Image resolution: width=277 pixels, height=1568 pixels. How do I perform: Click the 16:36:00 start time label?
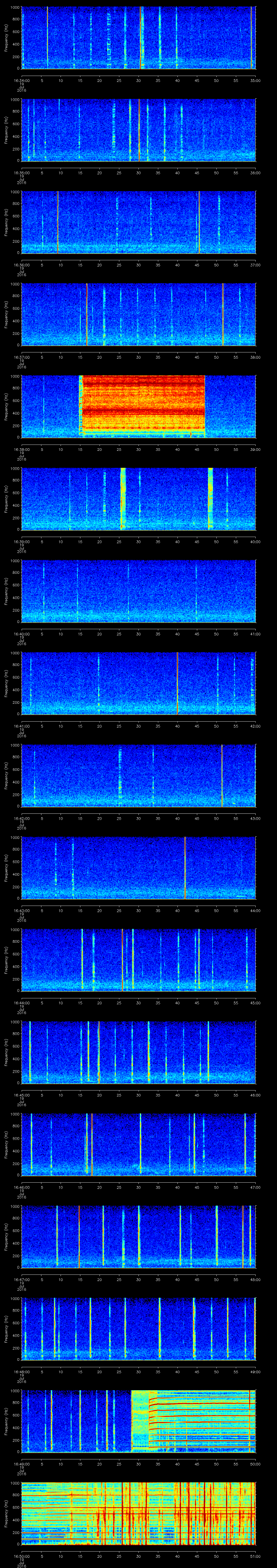tap(21, 265)
